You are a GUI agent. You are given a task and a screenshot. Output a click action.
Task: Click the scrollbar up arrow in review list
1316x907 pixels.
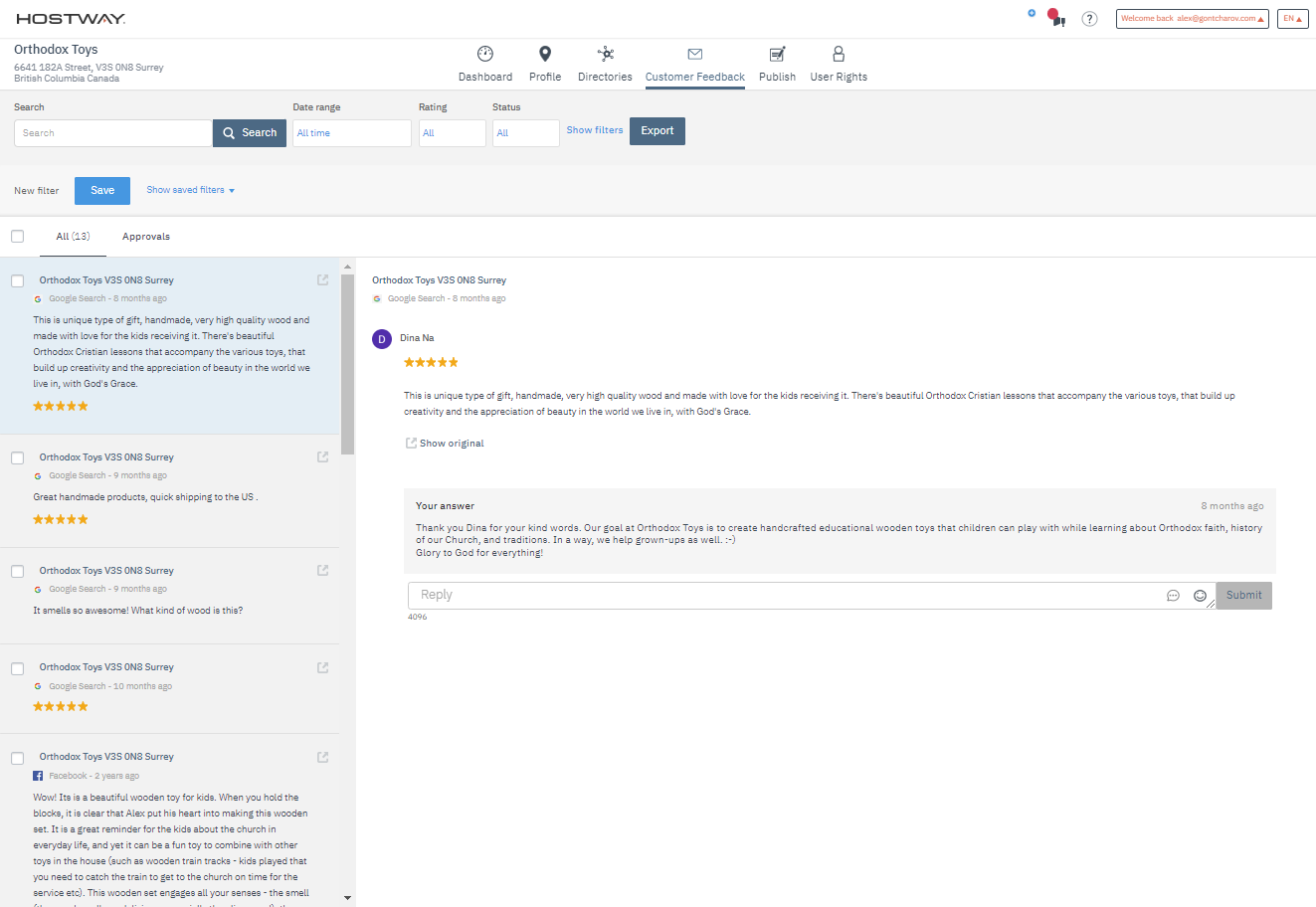[x=347, y=267]
